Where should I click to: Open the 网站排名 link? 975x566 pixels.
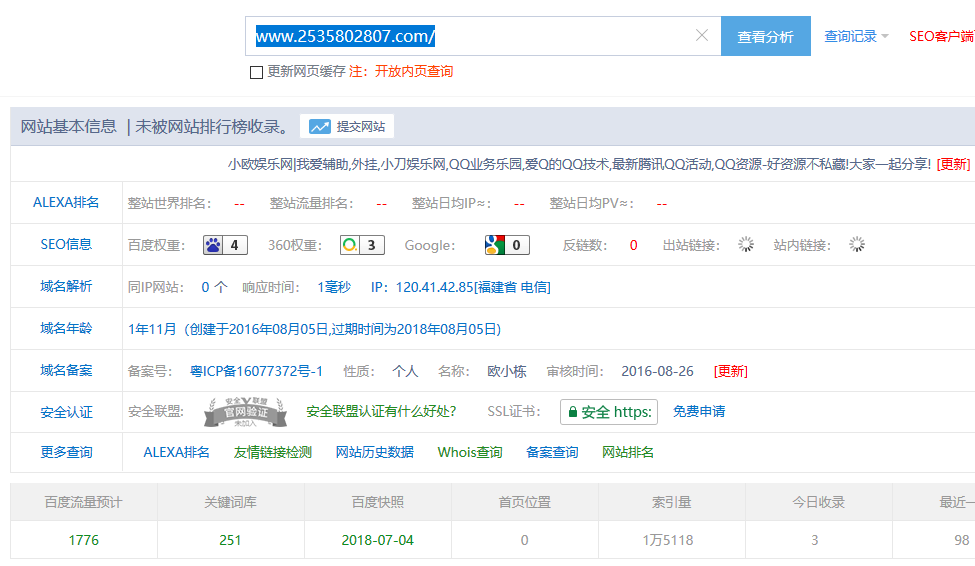(627, 452)
